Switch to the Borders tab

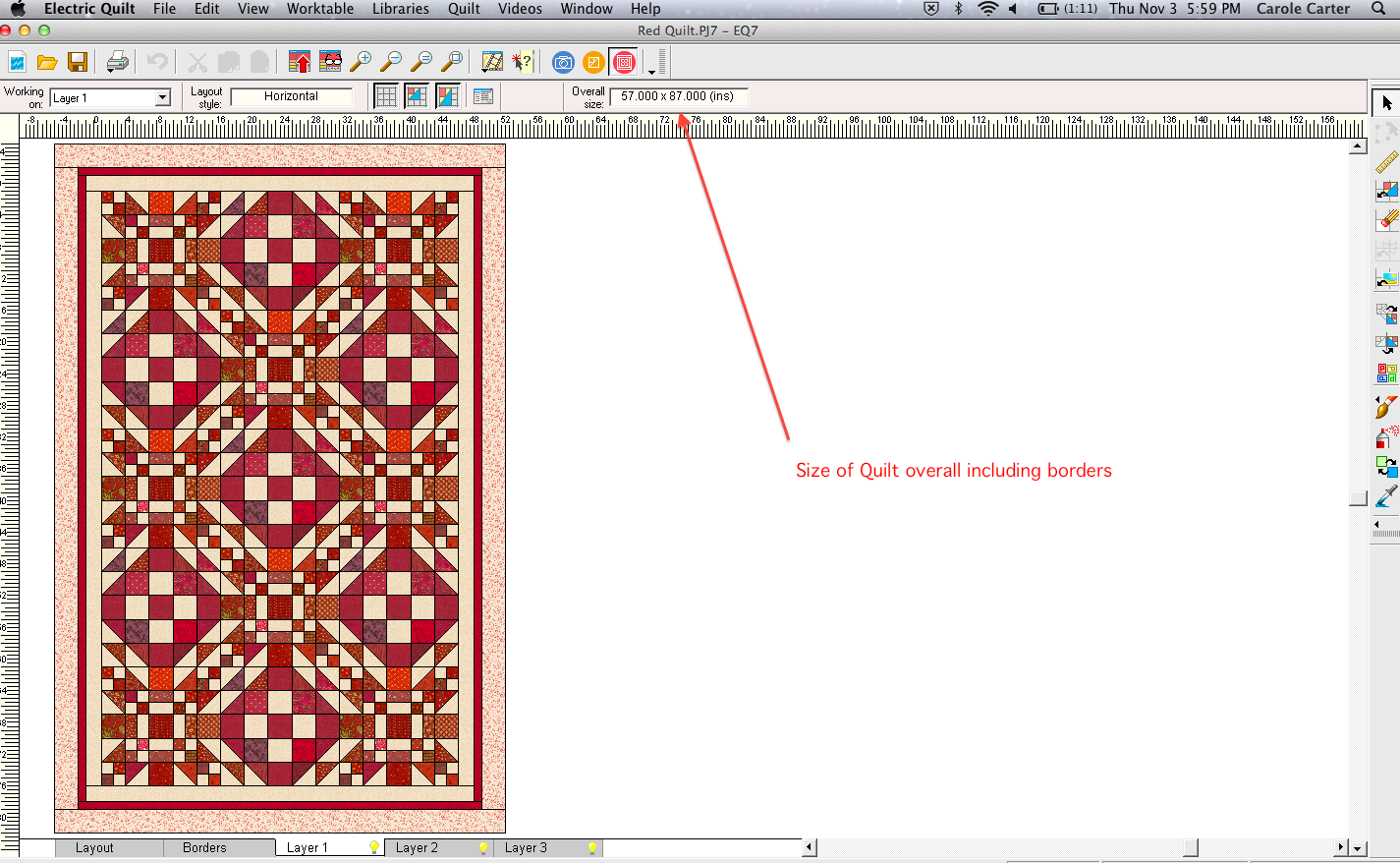click(x=204, y=847)
